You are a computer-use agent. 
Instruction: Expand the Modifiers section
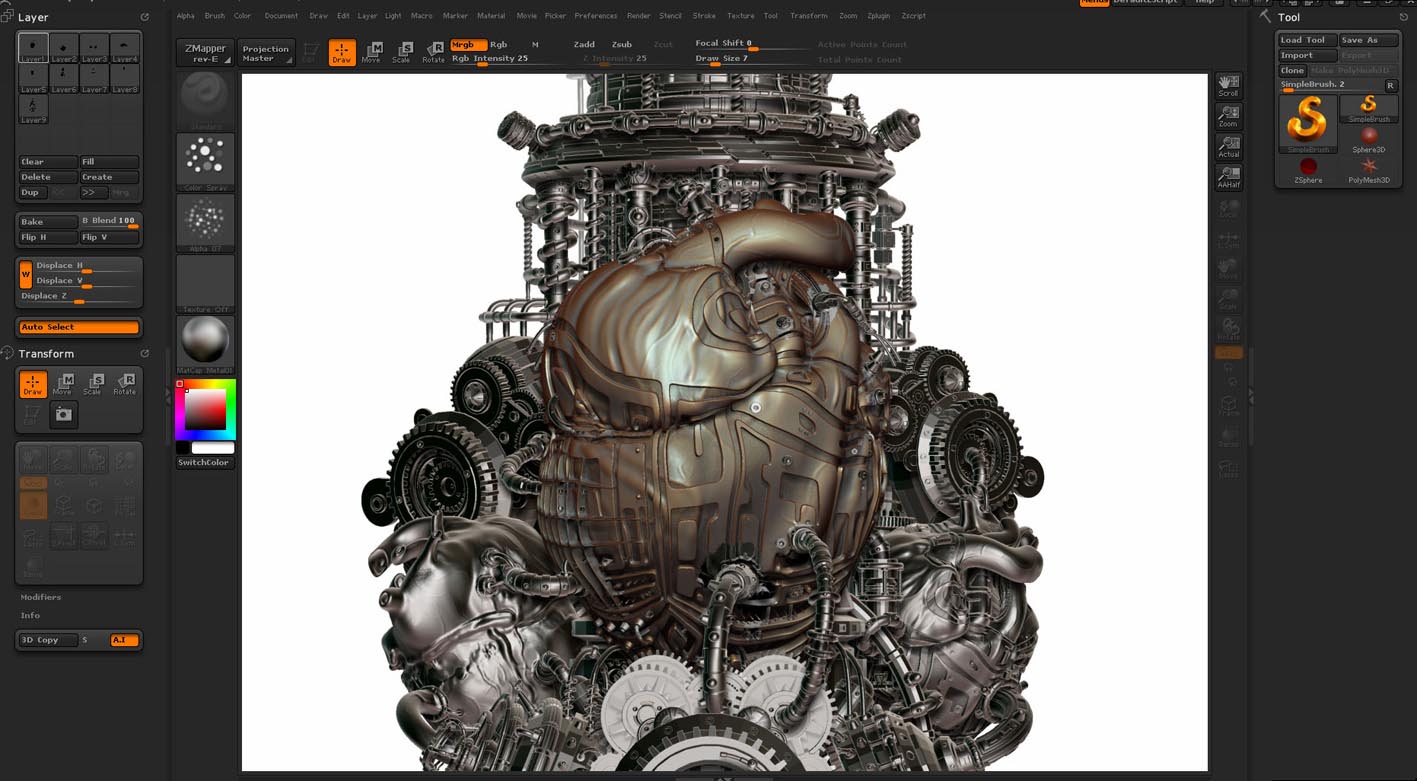[41, 597]
